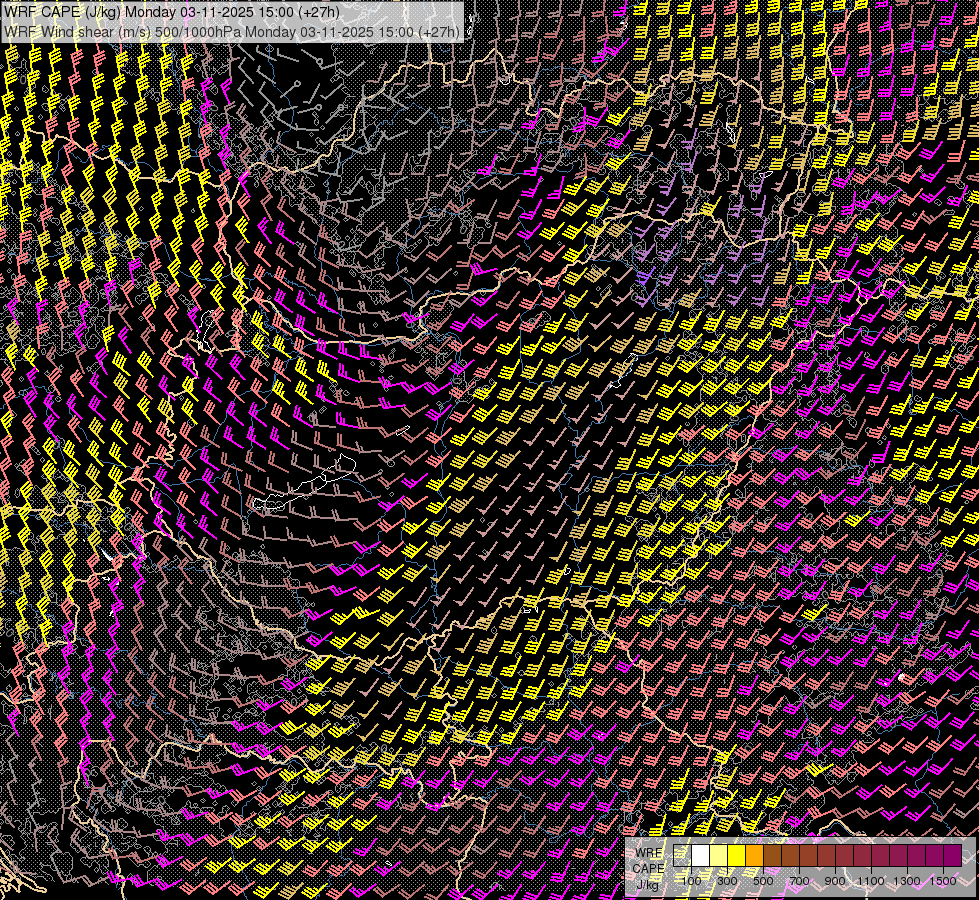
Task: Select the first brown swatch after orange
Action: (x=773, y=855)
